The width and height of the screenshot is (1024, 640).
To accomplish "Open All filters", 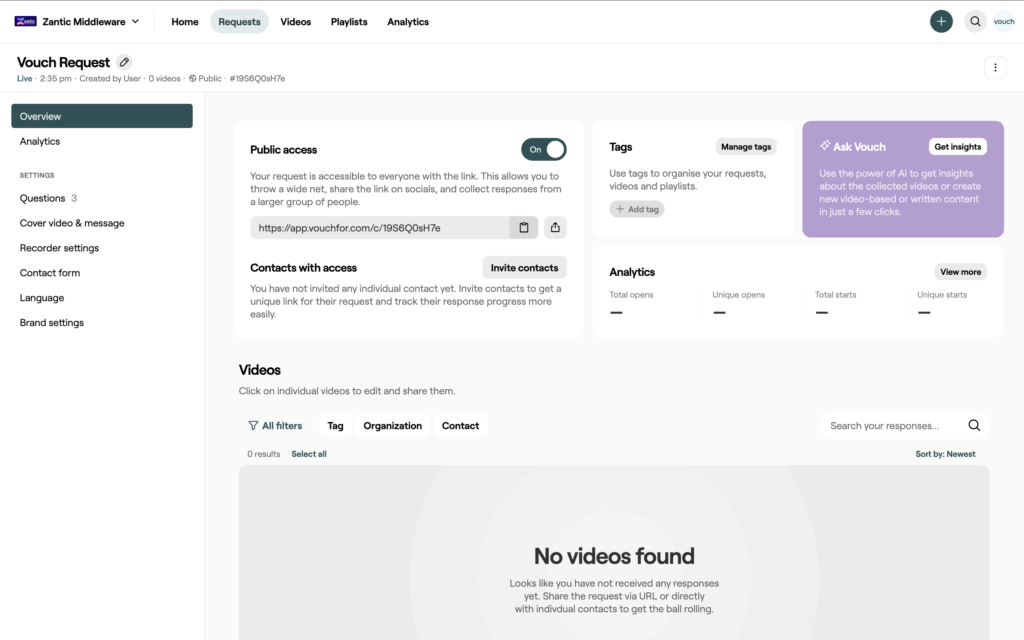I will coord(275,426).
